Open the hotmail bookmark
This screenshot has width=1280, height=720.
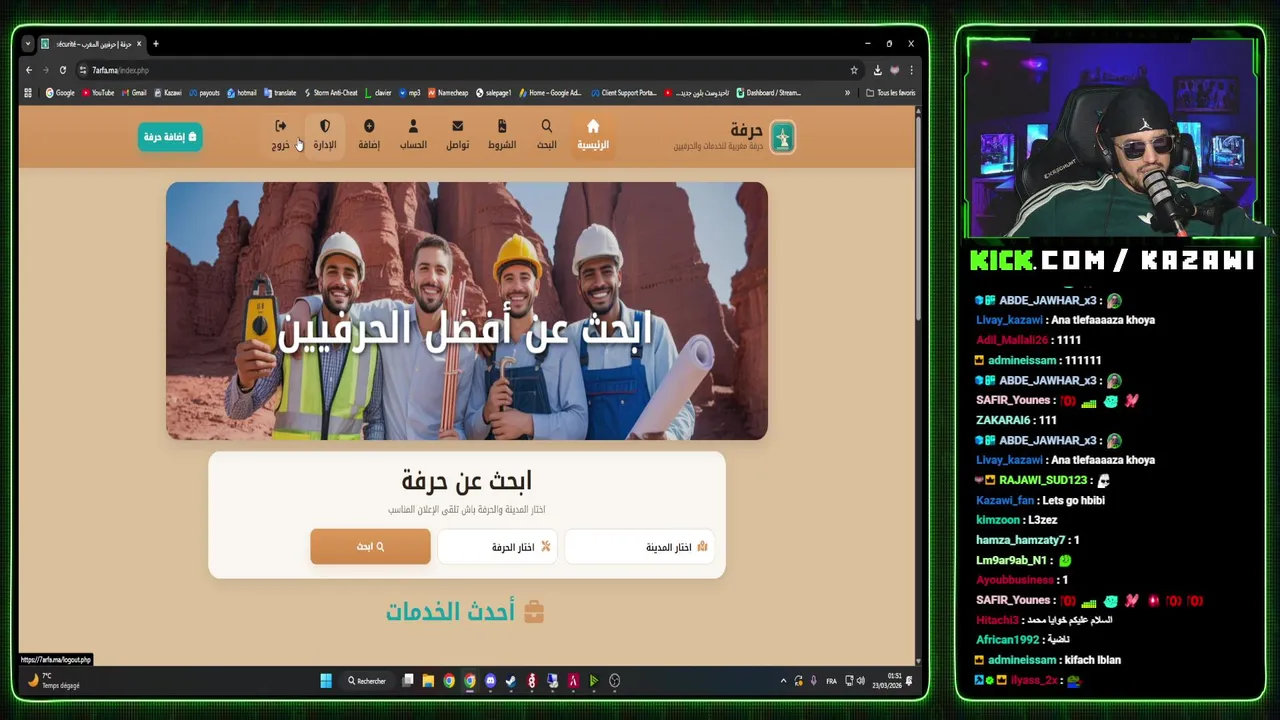242,93
